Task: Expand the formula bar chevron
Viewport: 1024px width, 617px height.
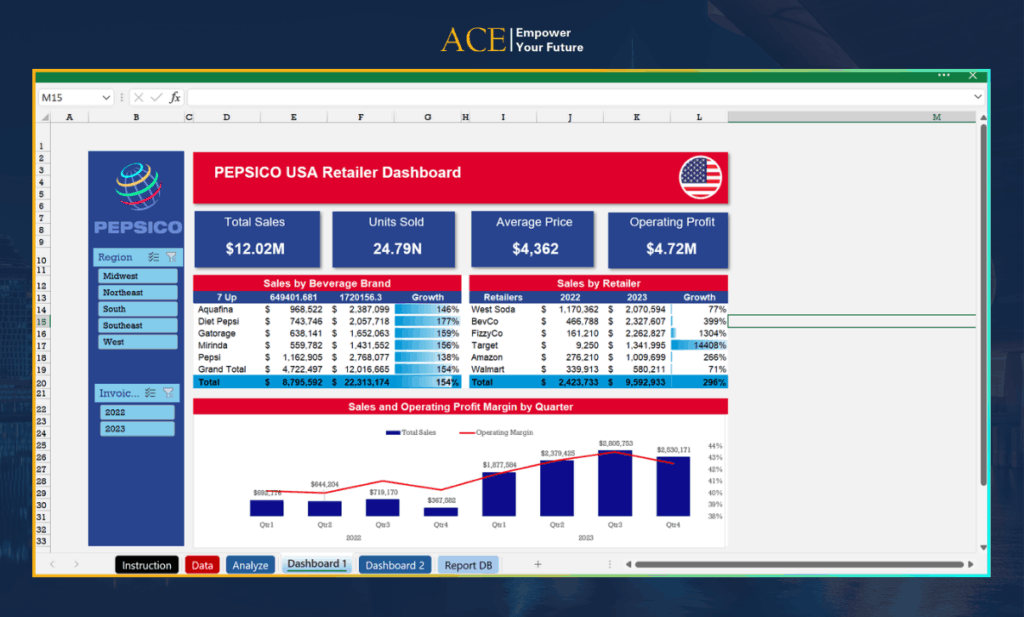Action: (978, 97)
